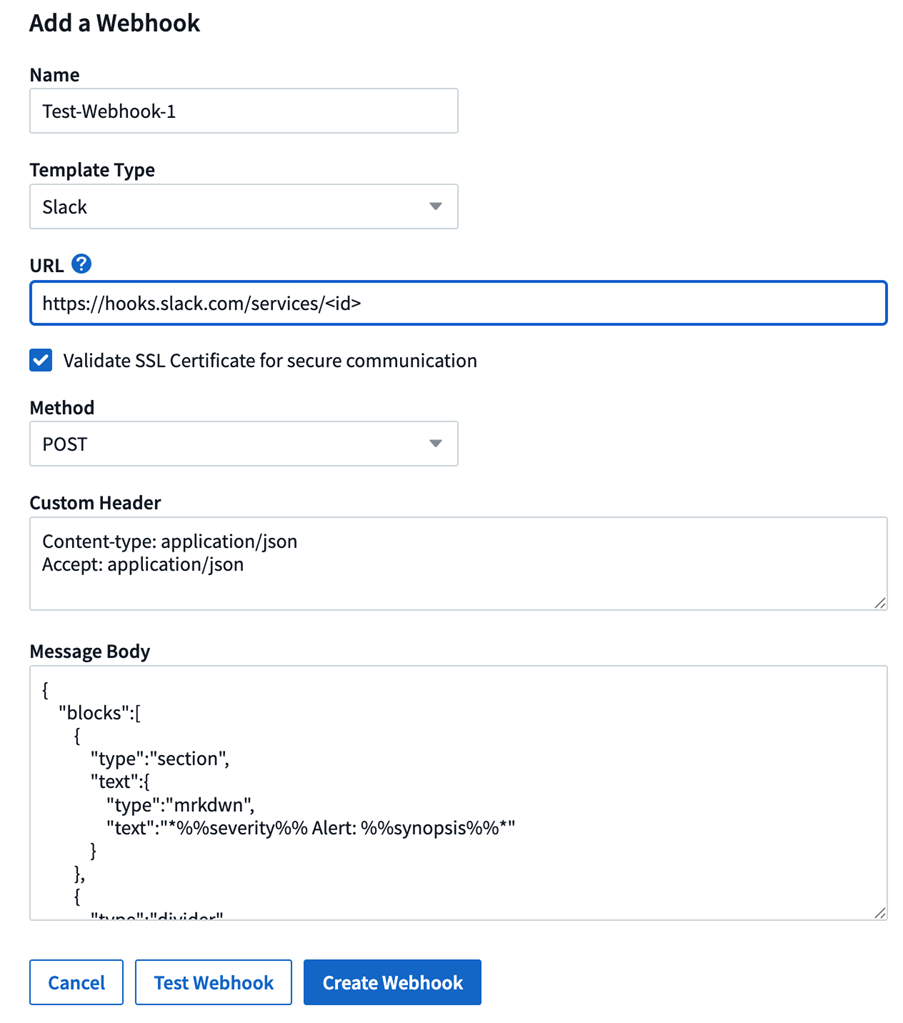Disable Validate SSL Certificate for secure communication

[x=40, y=360]
